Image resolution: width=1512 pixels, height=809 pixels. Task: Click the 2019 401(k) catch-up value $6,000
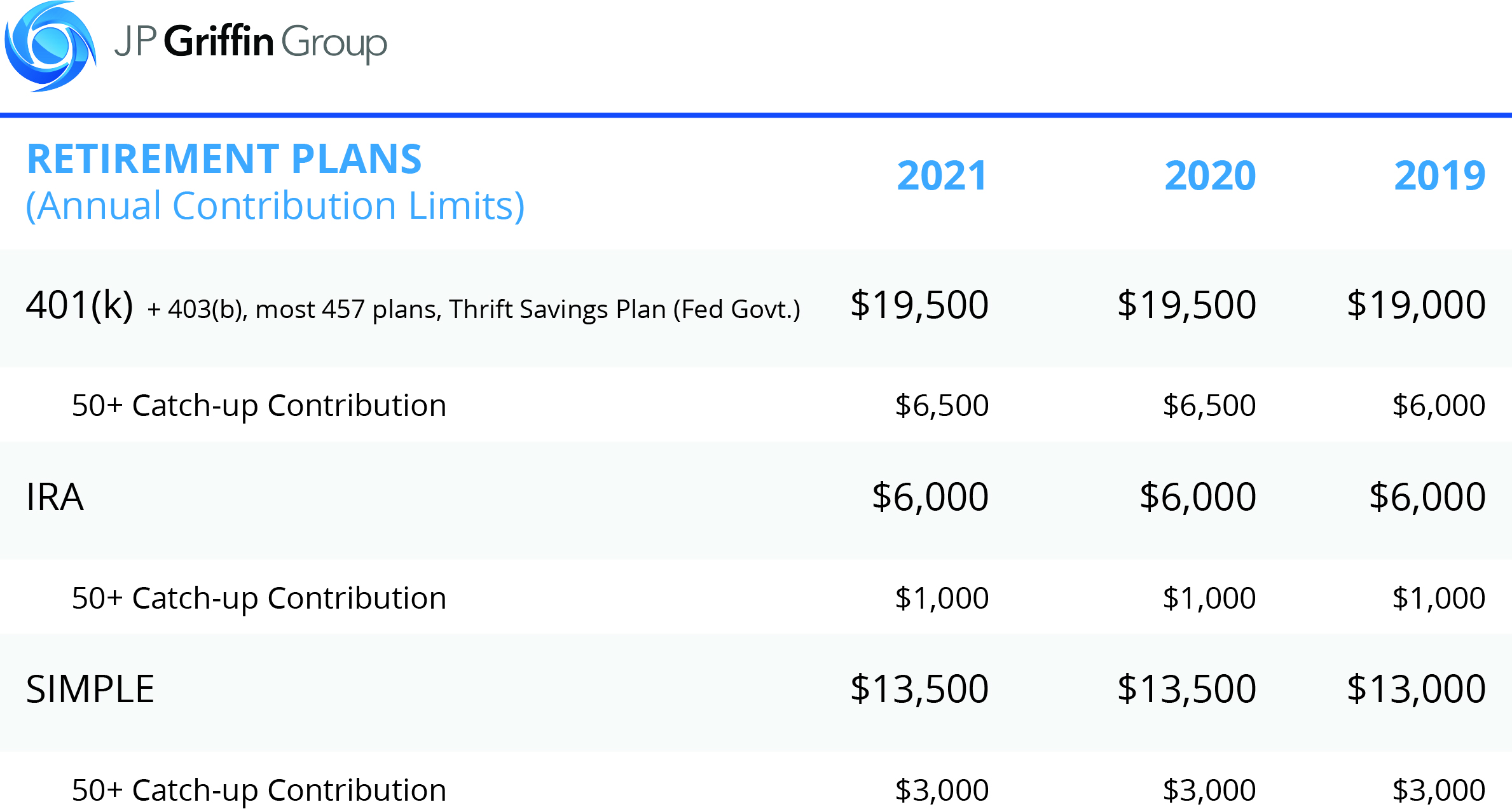point(1439,406)
